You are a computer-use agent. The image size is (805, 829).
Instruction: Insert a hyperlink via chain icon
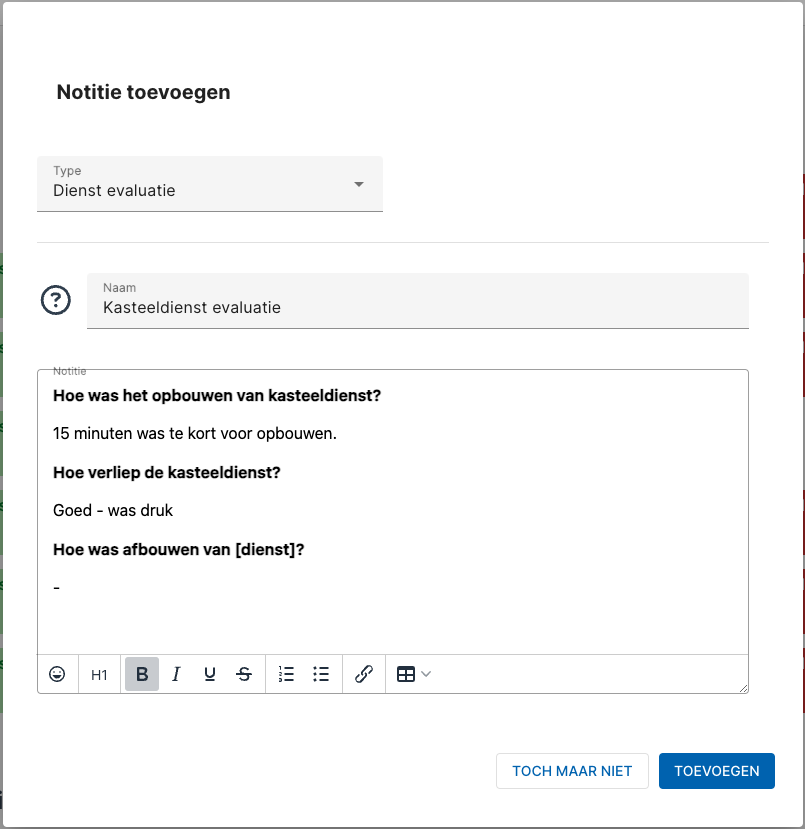364,674
